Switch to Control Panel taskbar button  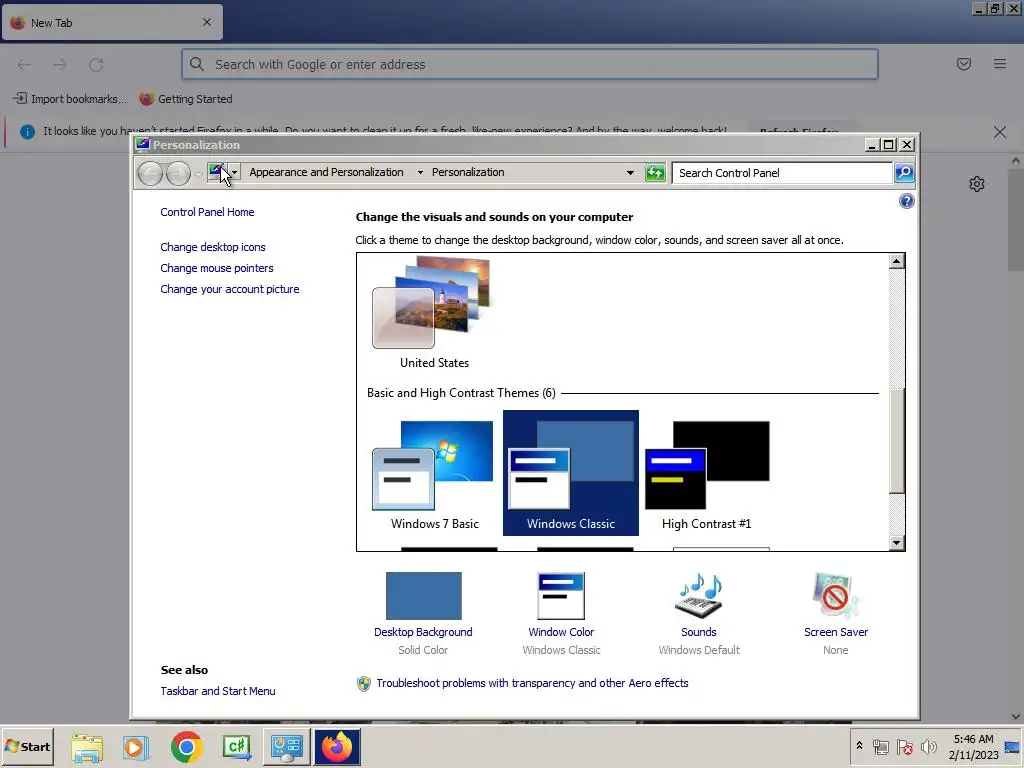point(286,747)
